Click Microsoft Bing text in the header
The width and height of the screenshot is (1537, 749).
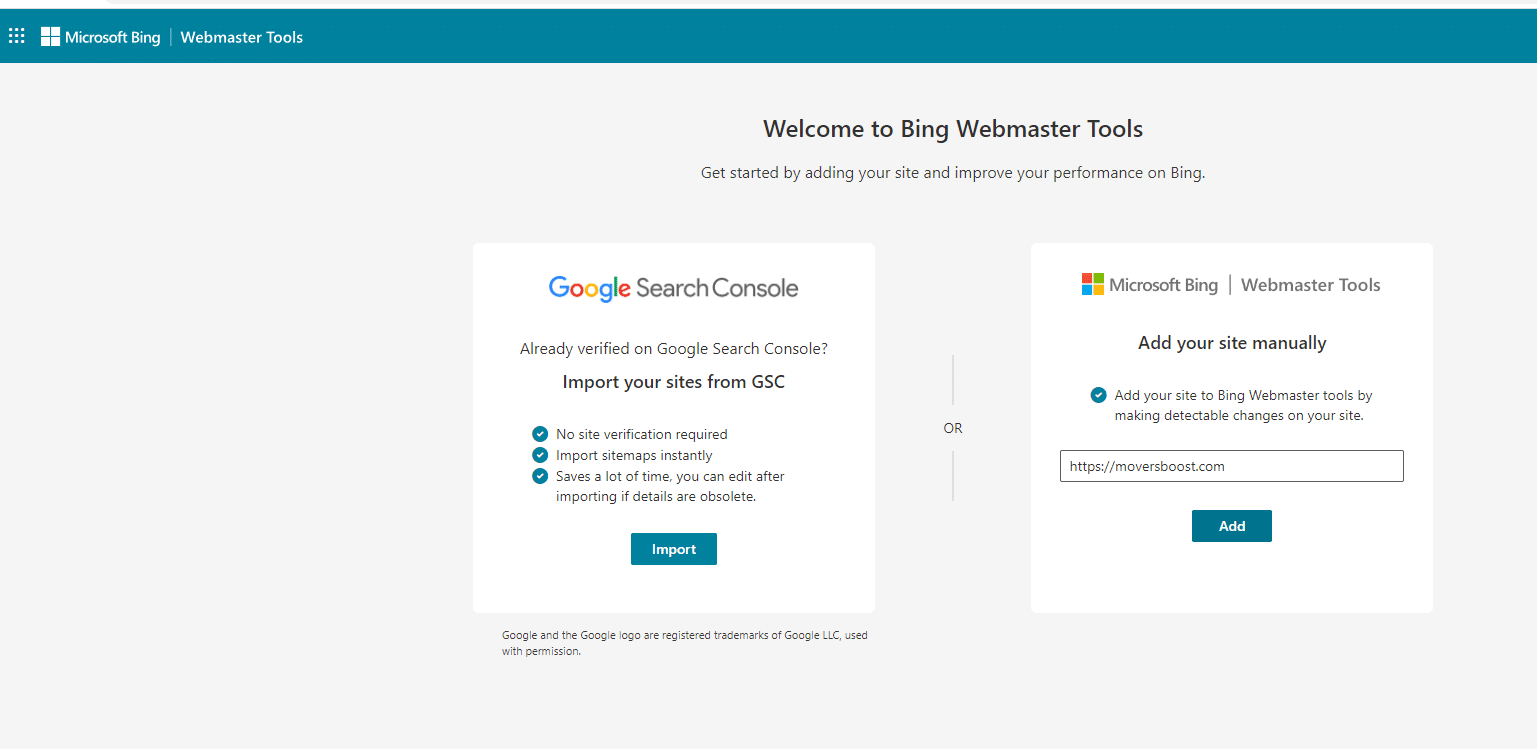(112, 37)
